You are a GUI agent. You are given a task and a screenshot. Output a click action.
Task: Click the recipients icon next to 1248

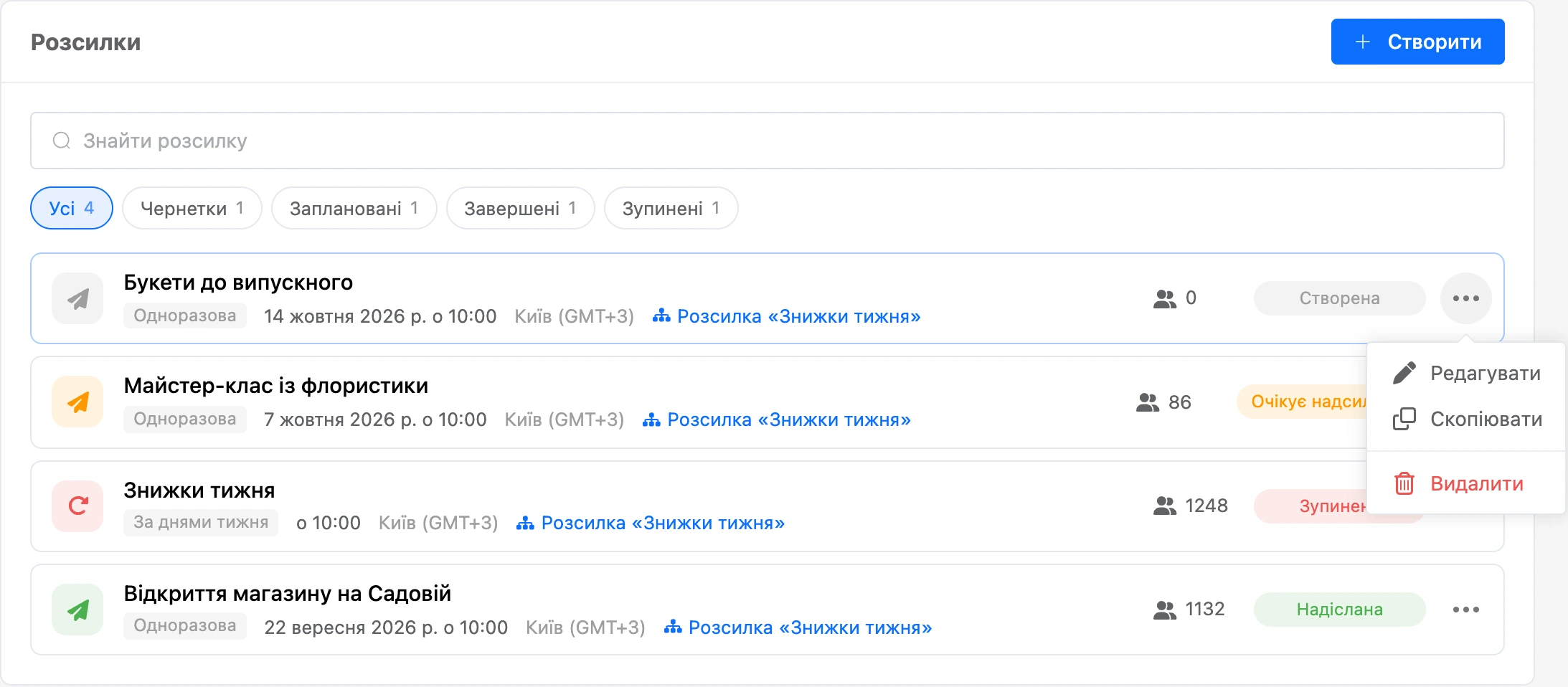[1165, 506]
